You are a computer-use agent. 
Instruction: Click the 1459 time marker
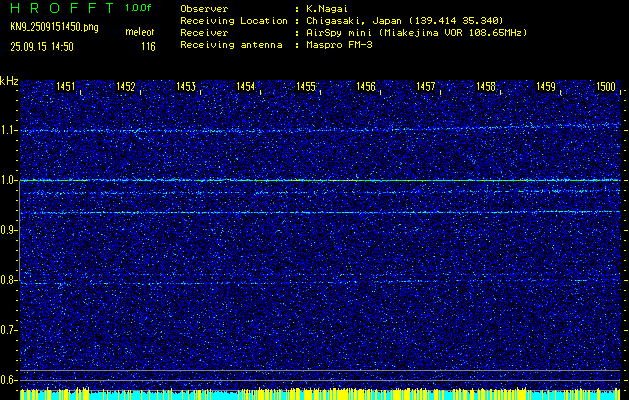pos(546,87)
